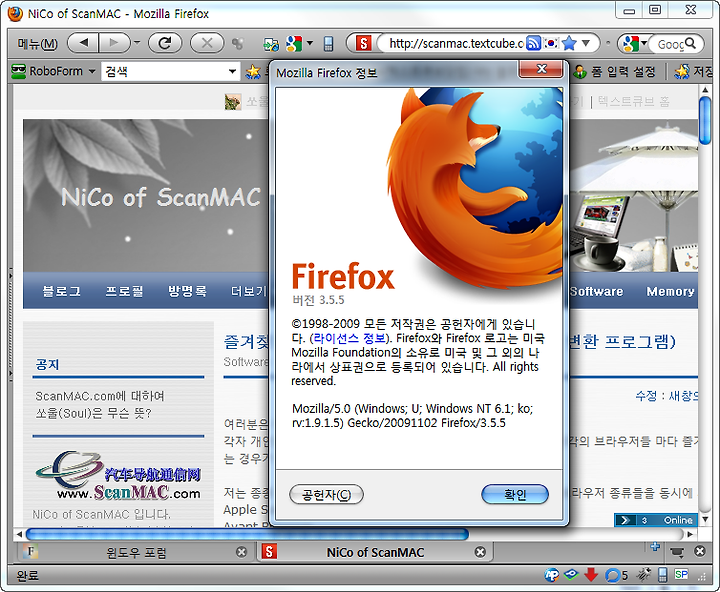Click the 수정 edit link
The height and width of the screenshot is (592, 720).
(x=646, y=395)
